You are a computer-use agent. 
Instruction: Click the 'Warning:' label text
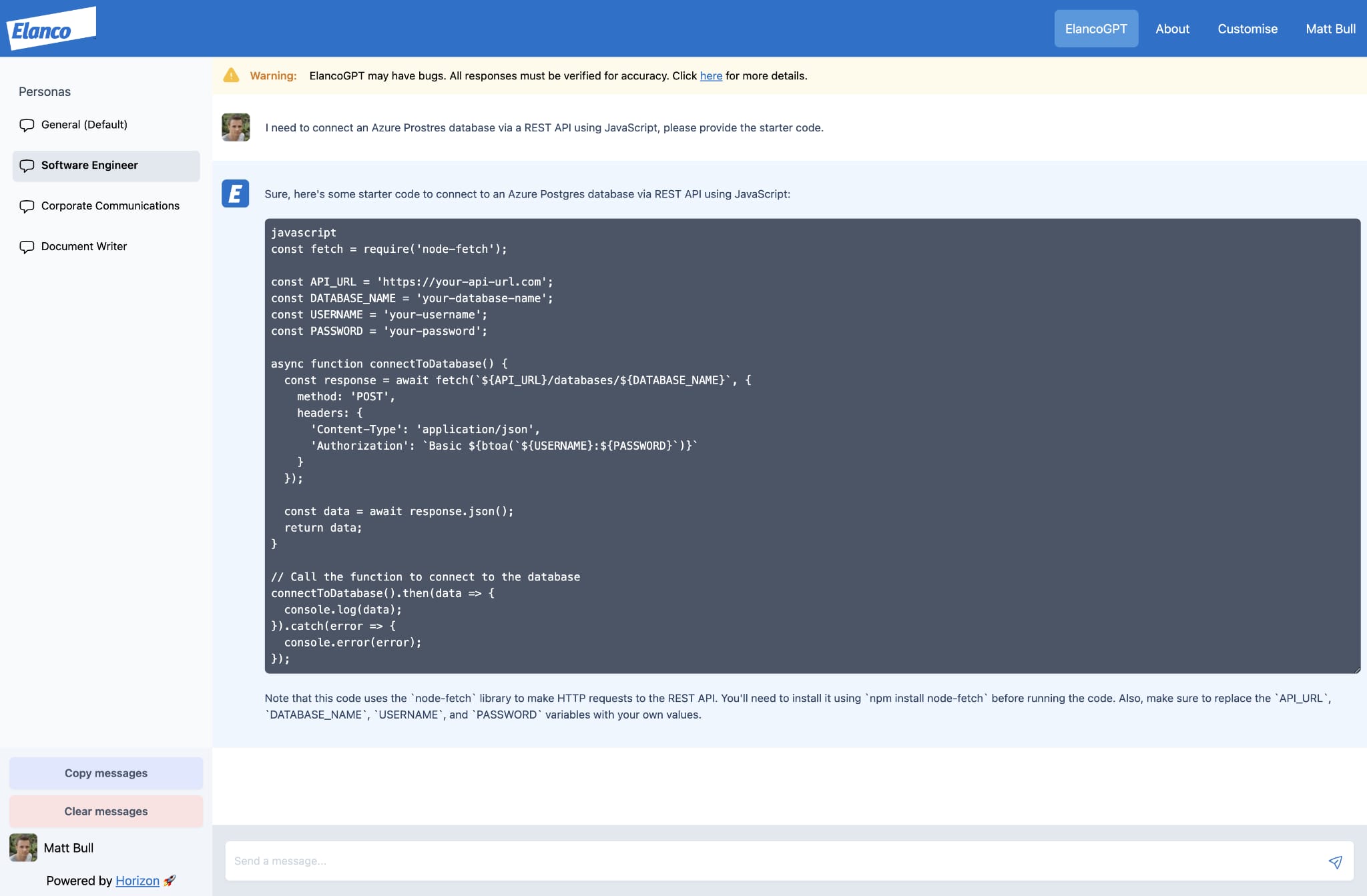(273, 76)
